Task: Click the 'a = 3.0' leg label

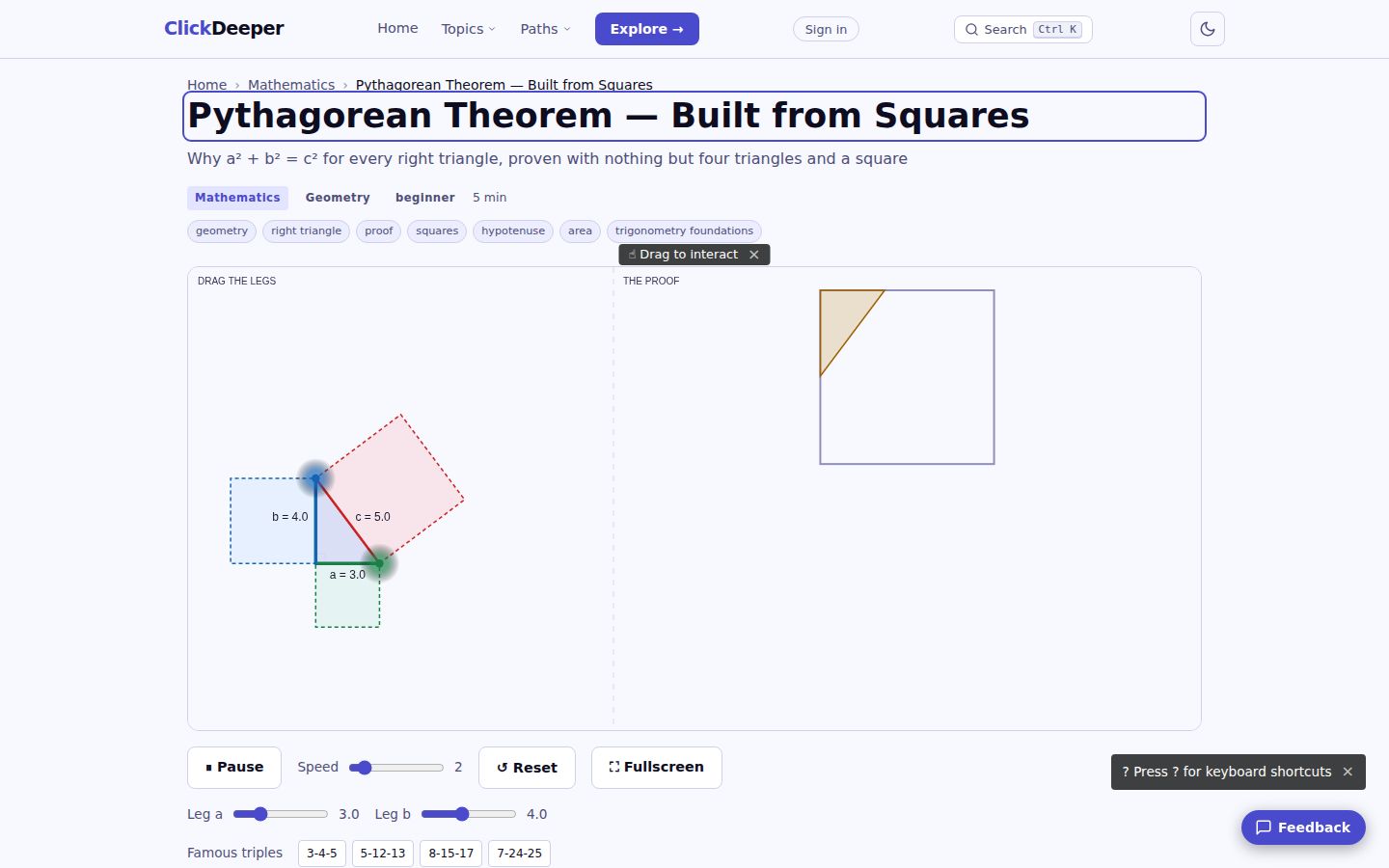Action: [347, 575]
